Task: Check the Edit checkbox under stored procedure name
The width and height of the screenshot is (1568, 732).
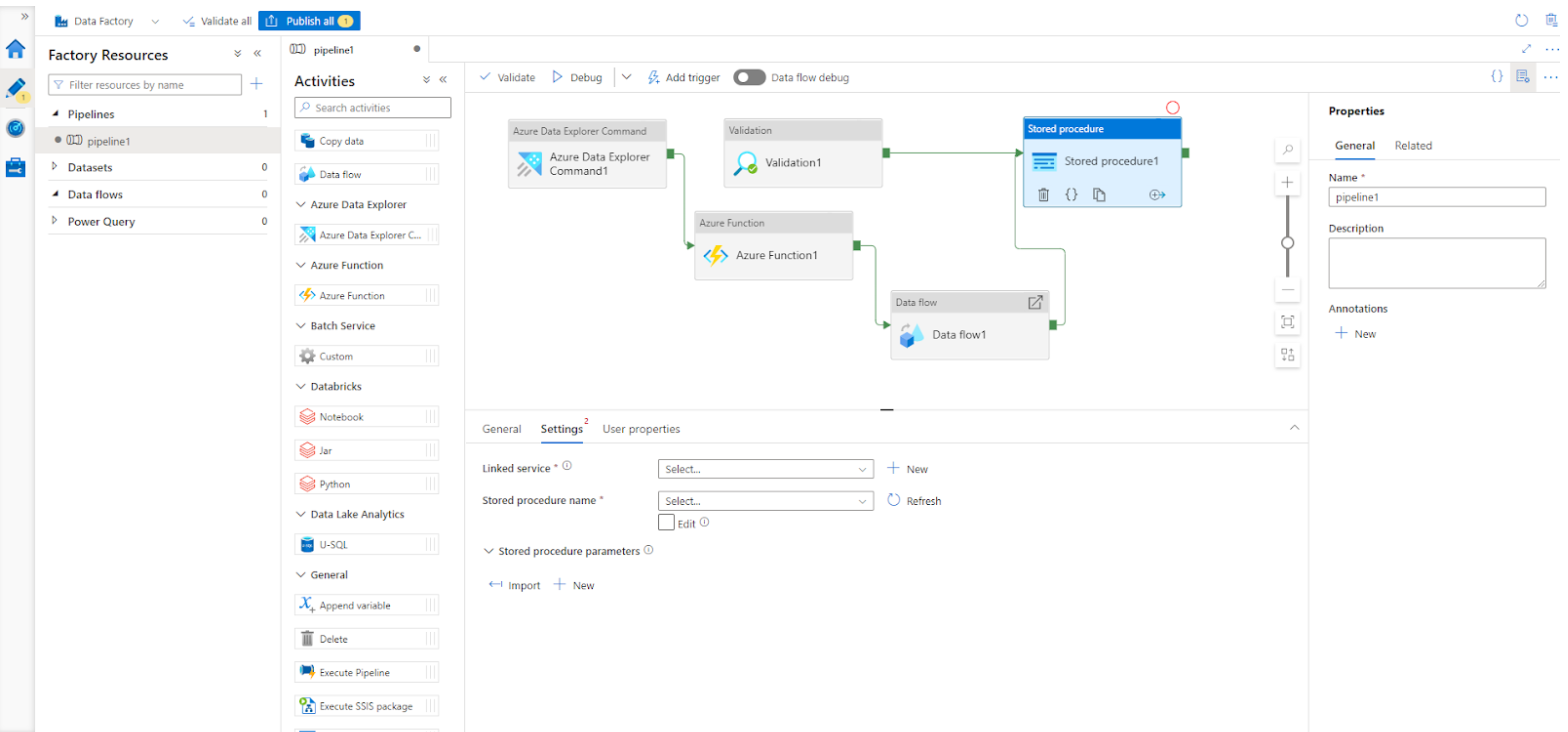Action: click(666, 522)
